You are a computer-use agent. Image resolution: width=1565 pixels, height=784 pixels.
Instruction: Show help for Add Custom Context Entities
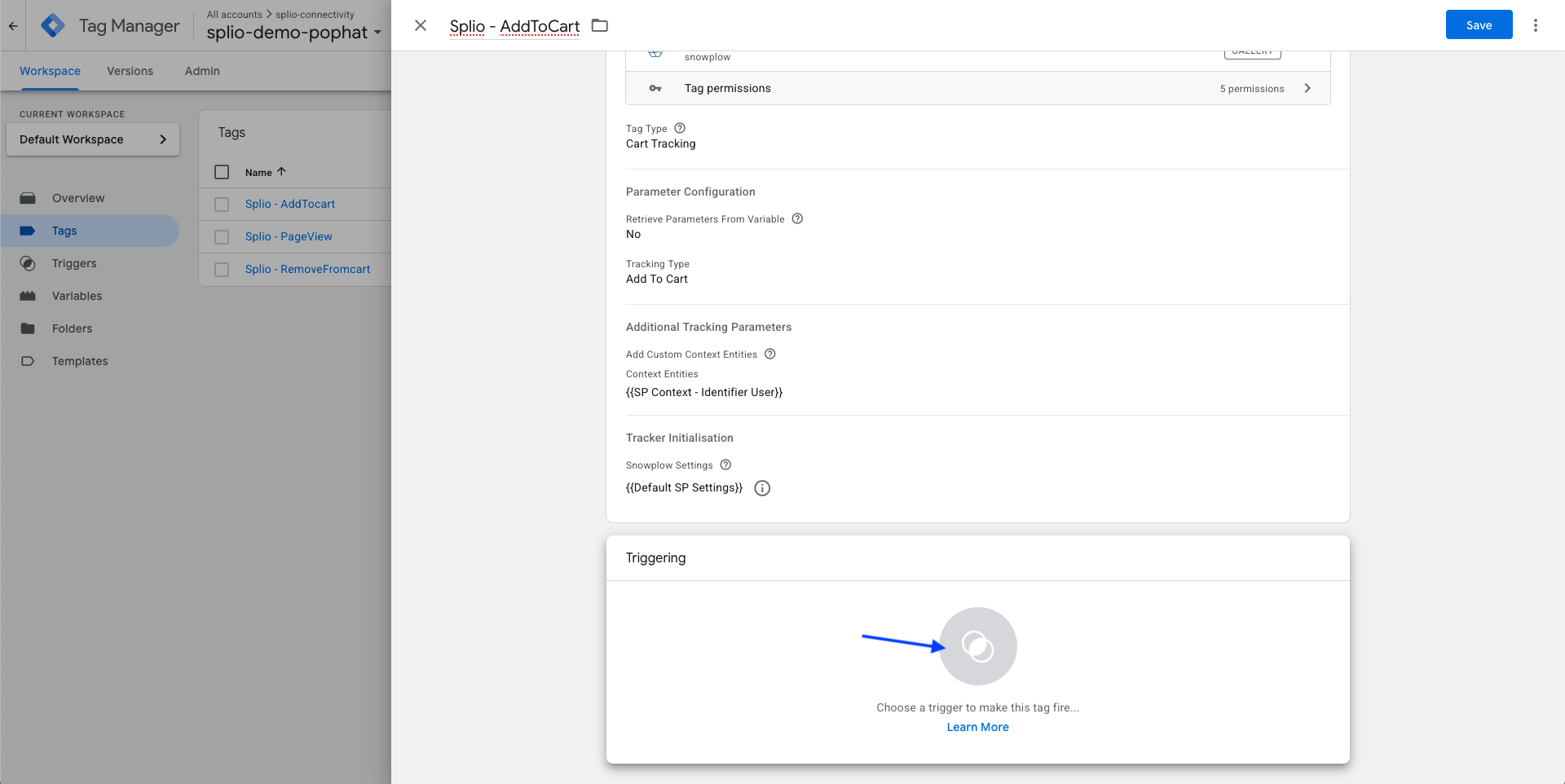(x=769, y=354)
